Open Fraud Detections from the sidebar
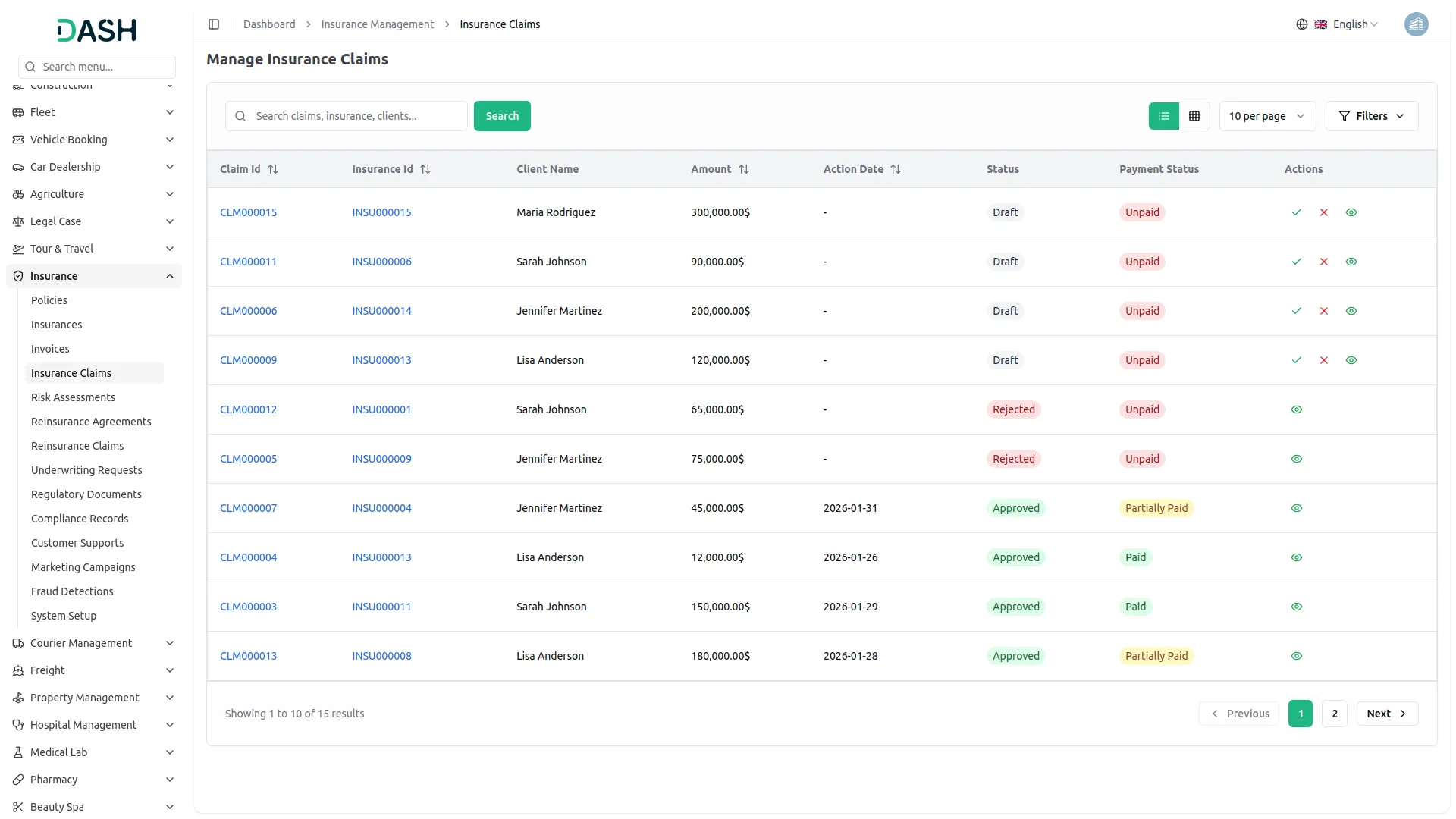 pos(72,591)
